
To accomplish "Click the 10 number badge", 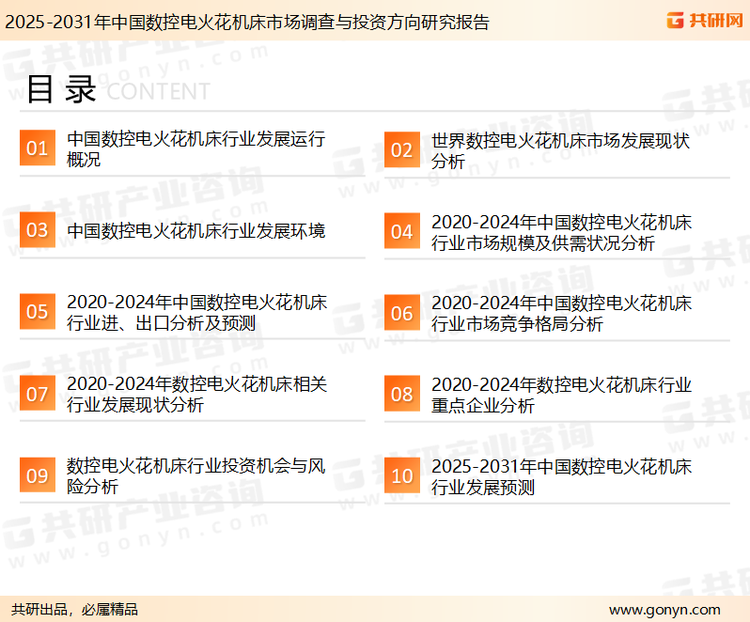I will (402, 476).
